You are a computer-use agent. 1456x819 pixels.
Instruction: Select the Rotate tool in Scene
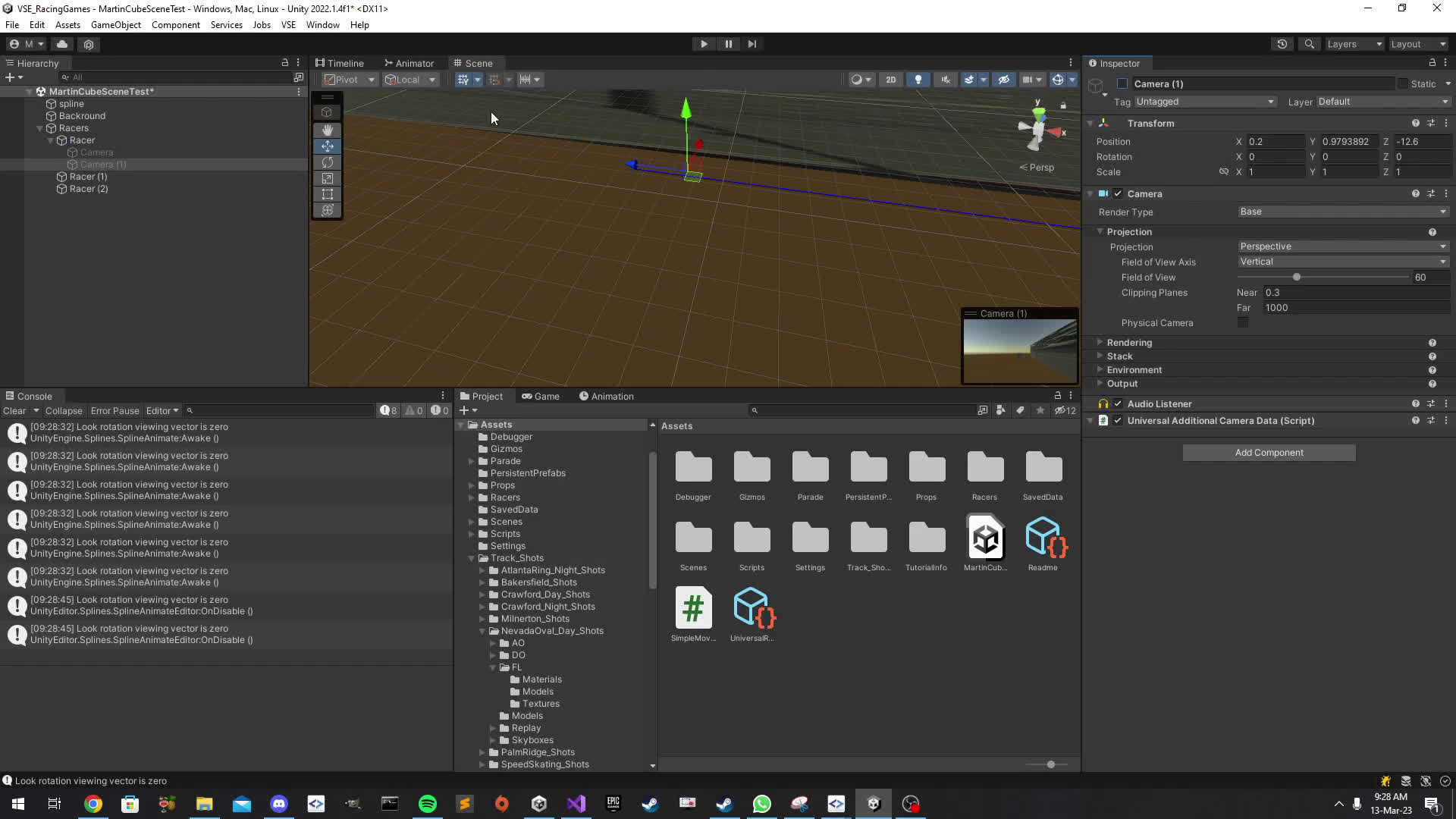[327, 162]
